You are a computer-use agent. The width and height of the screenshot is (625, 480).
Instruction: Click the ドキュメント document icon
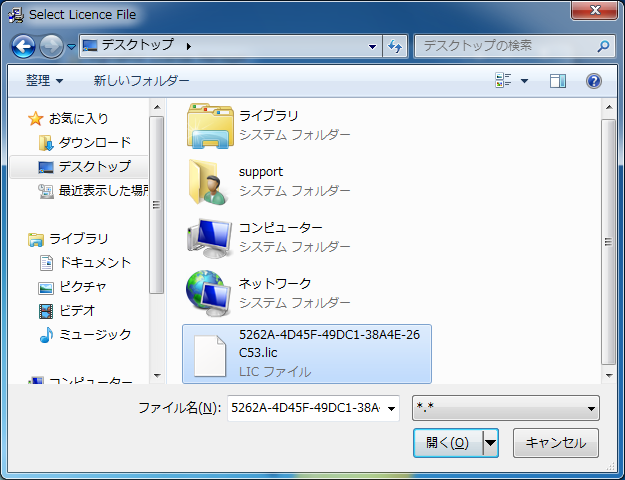coord(46,263)
